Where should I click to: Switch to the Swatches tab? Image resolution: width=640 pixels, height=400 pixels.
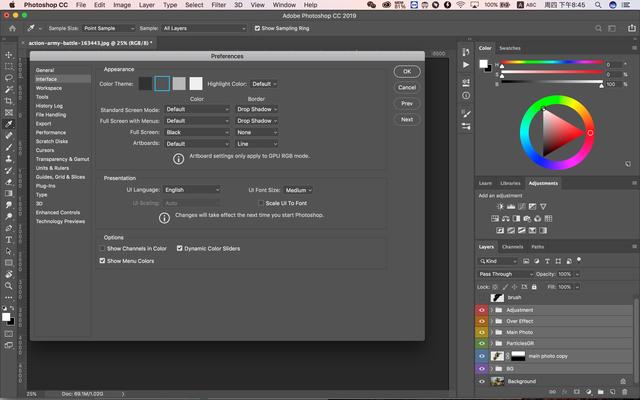coord(510,48)
